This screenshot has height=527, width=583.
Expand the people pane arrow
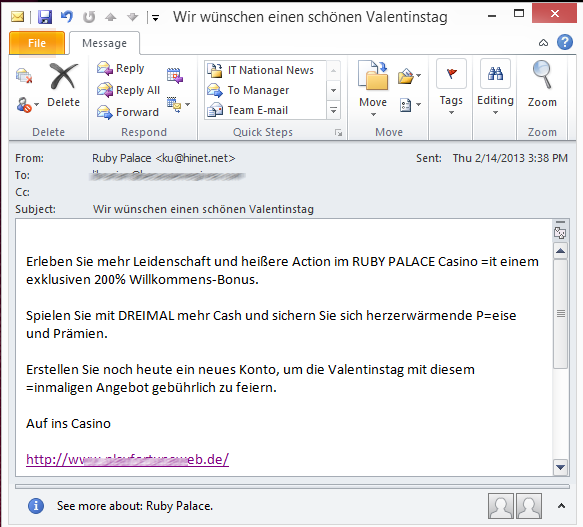click(x=561, y=505)
